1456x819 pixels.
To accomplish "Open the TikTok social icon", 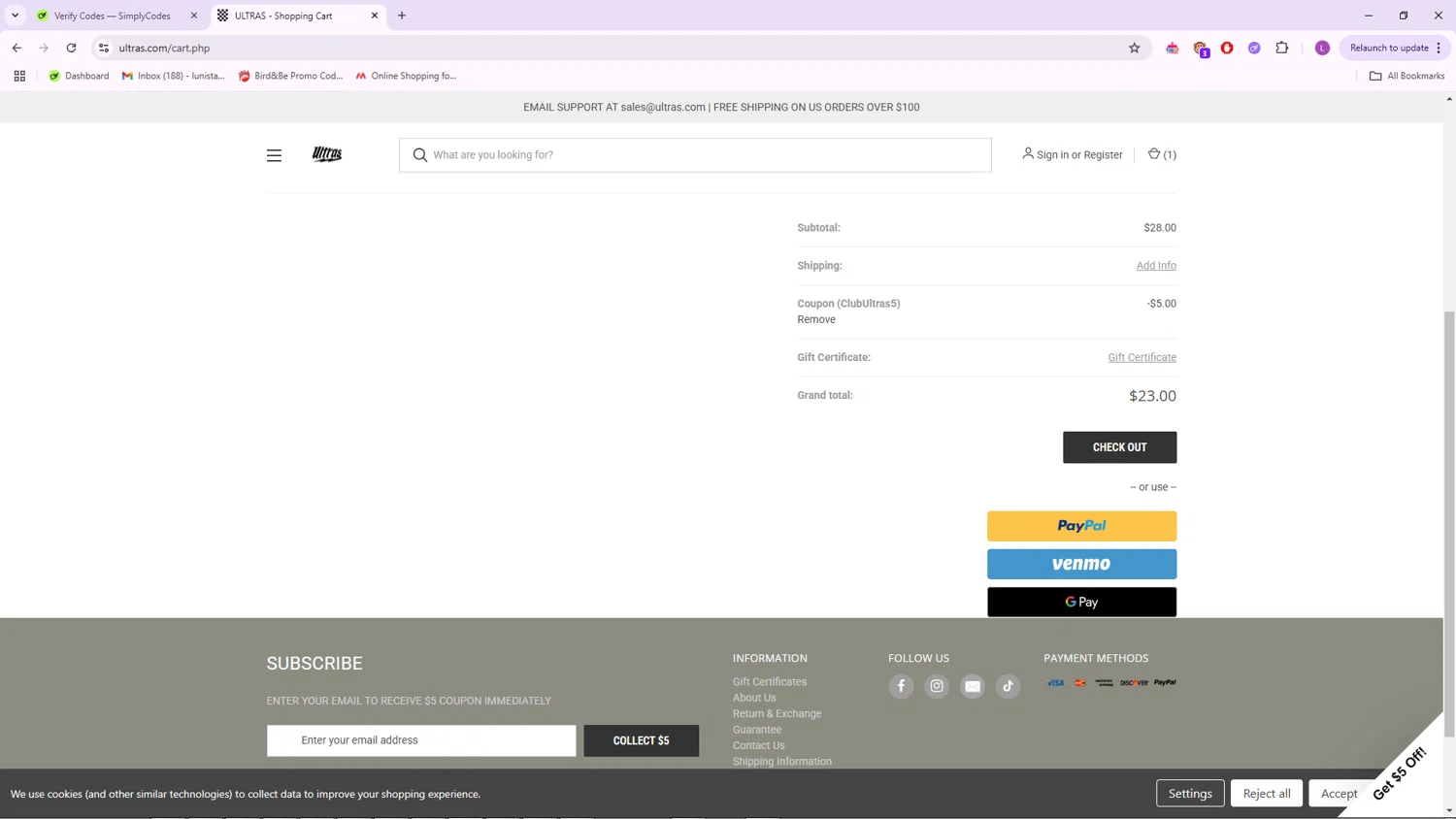I will (1008, 686).
